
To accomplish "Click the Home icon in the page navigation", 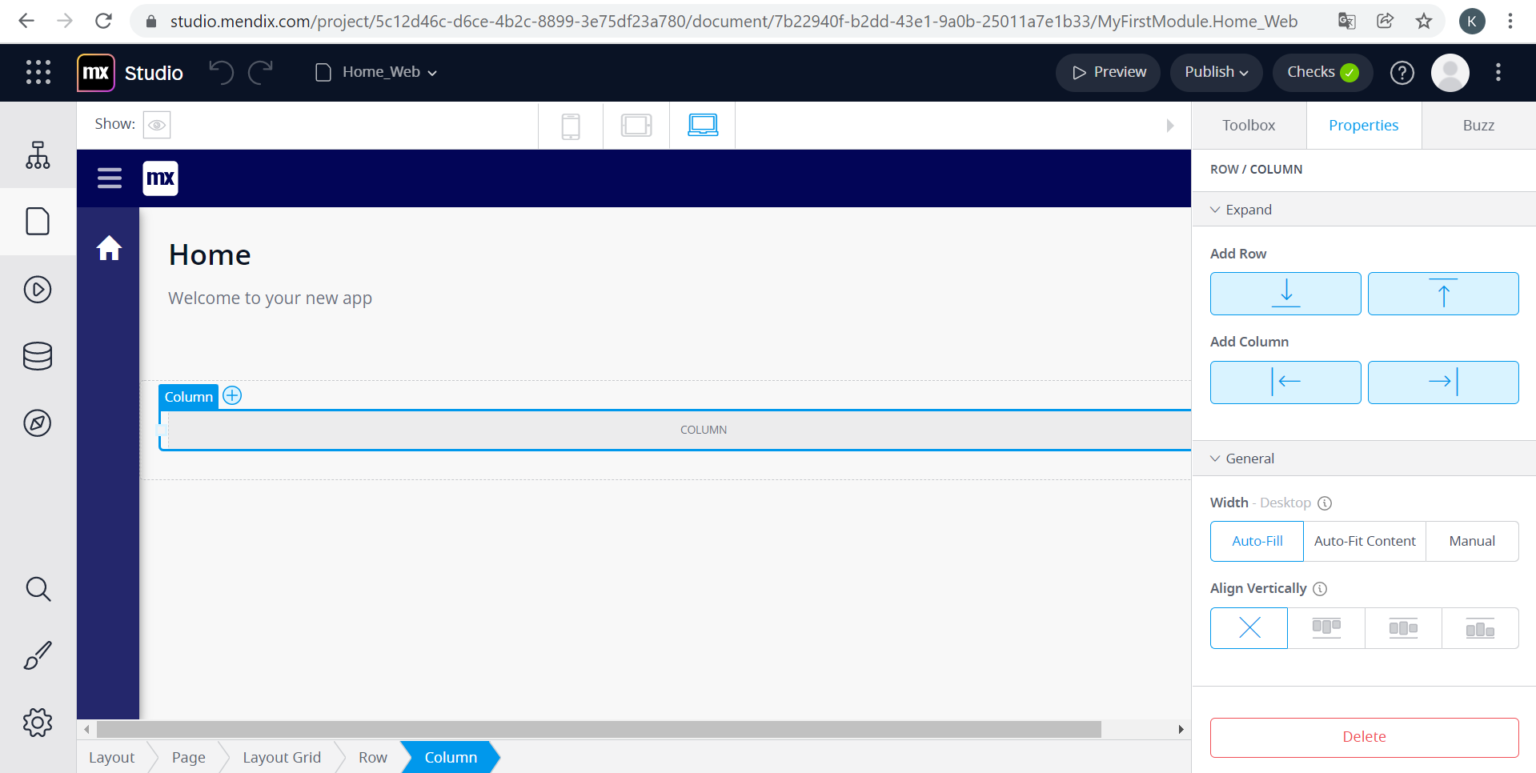I will point(108,247).
